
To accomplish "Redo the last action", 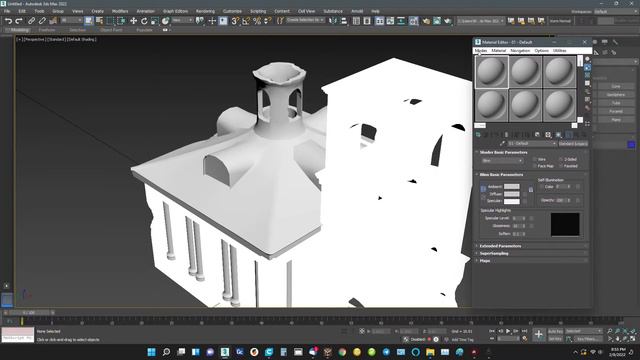I will point(18,21).
